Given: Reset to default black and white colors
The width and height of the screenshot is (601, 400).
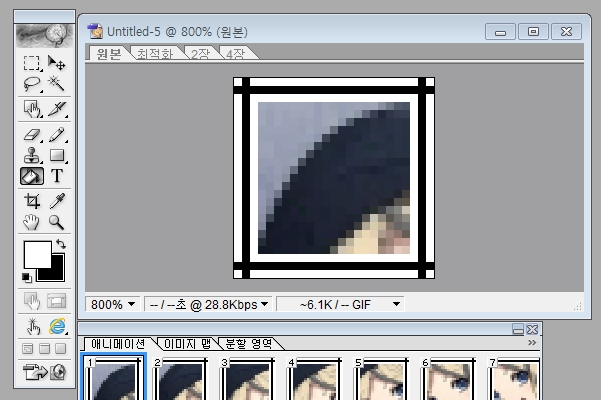Looking at the screenshot, I should tap(26, 277).
